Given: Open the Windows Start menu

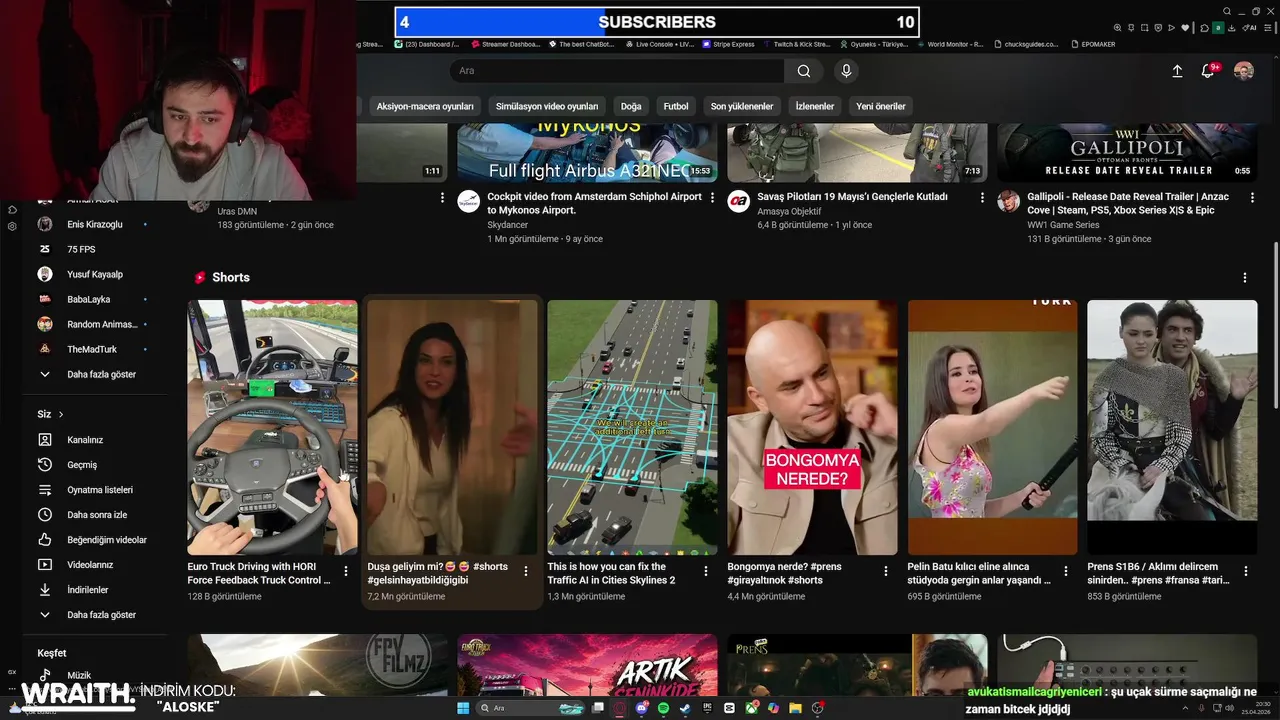Looking at the screenshot, I should [x=463, y=708].
